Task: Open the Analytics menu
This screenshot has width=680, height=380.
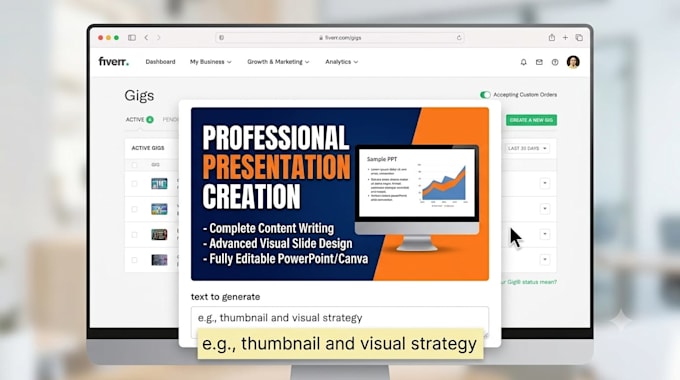Action: tap(341, 62)
